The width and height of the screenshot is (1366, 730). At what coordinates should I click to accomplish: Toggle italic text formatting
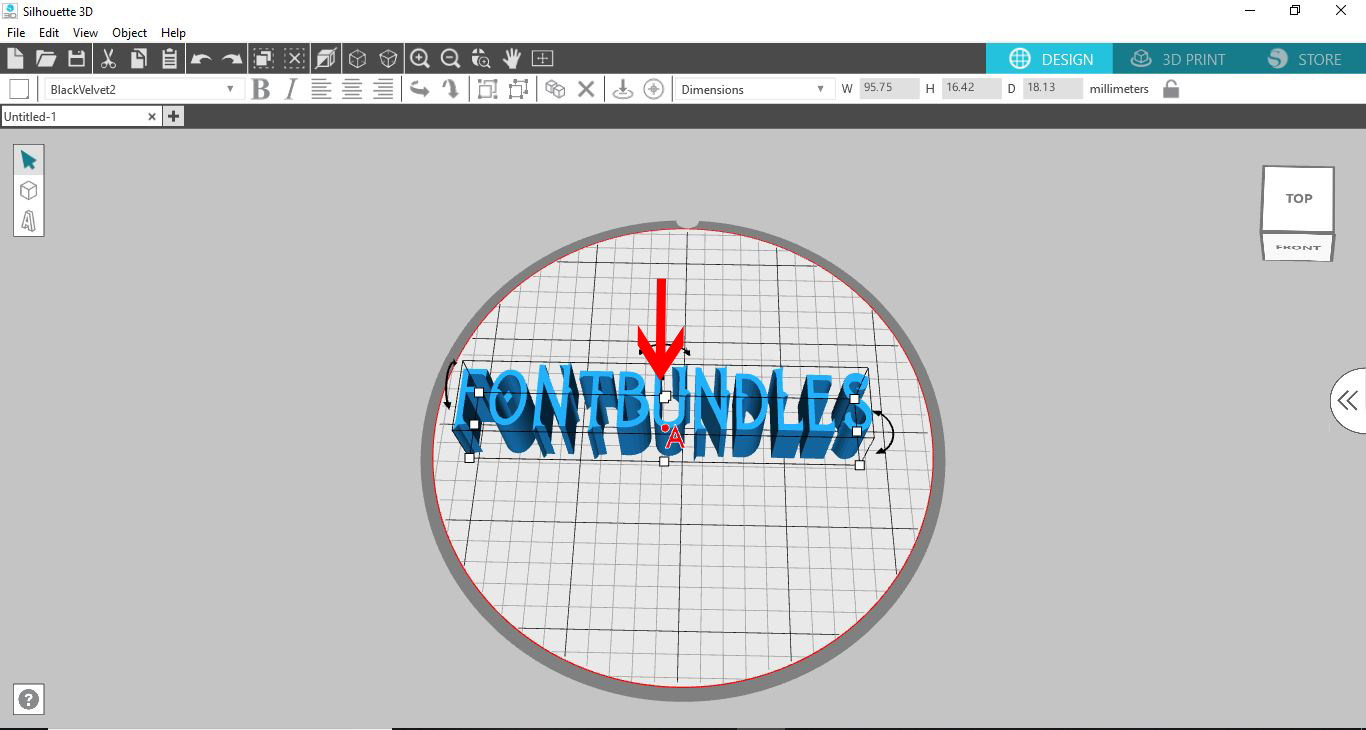click(x=291, y=89)
